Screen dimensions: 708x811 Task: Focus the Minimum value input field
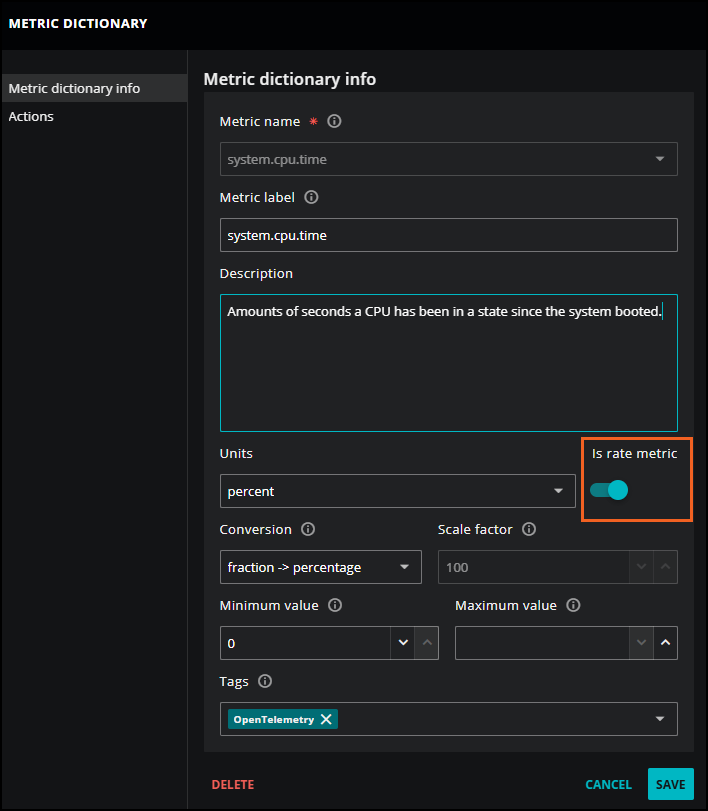tap(305, 643)
